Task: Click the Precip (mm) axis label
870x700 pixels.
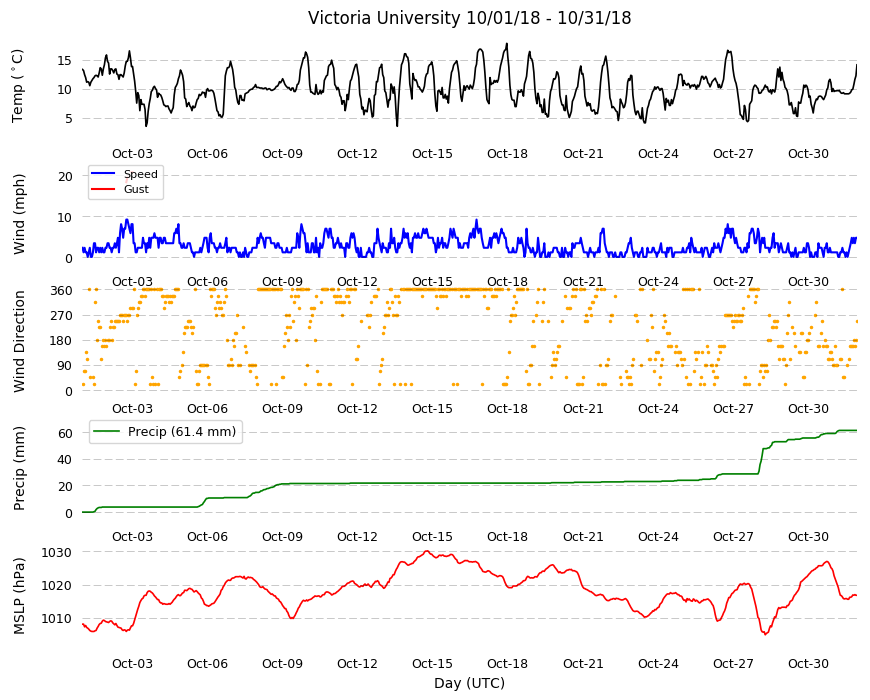Action: pyautogui.click(x=19, y=468)
